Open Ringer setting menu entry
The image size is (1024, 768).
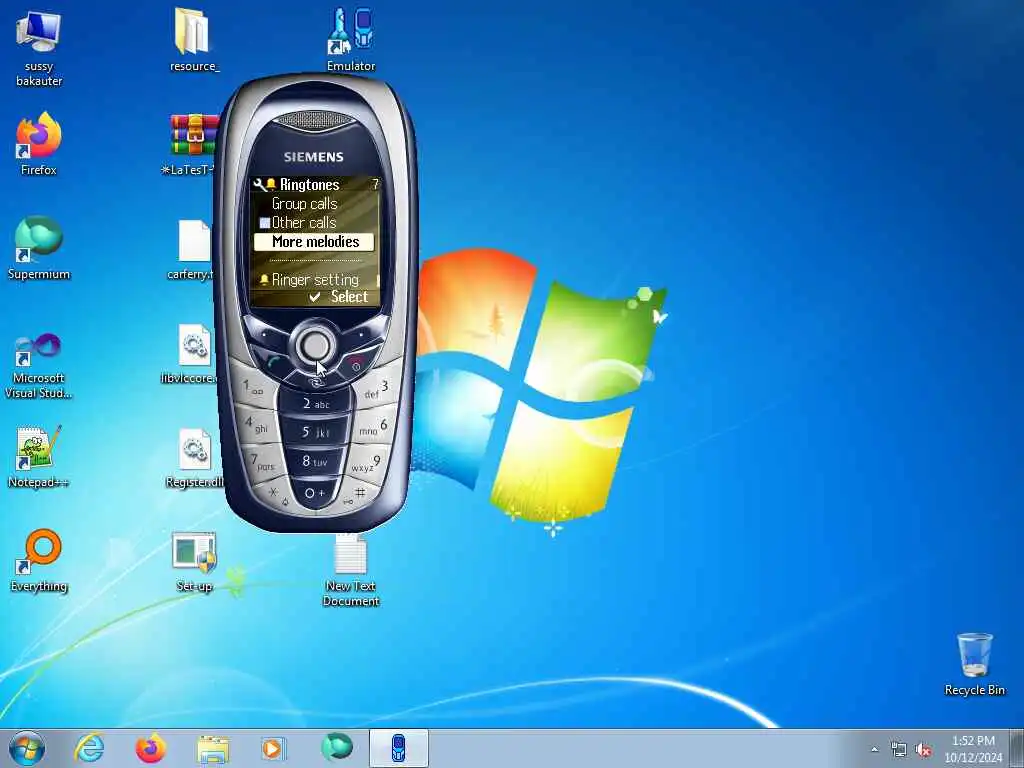[x=314, y=280]
